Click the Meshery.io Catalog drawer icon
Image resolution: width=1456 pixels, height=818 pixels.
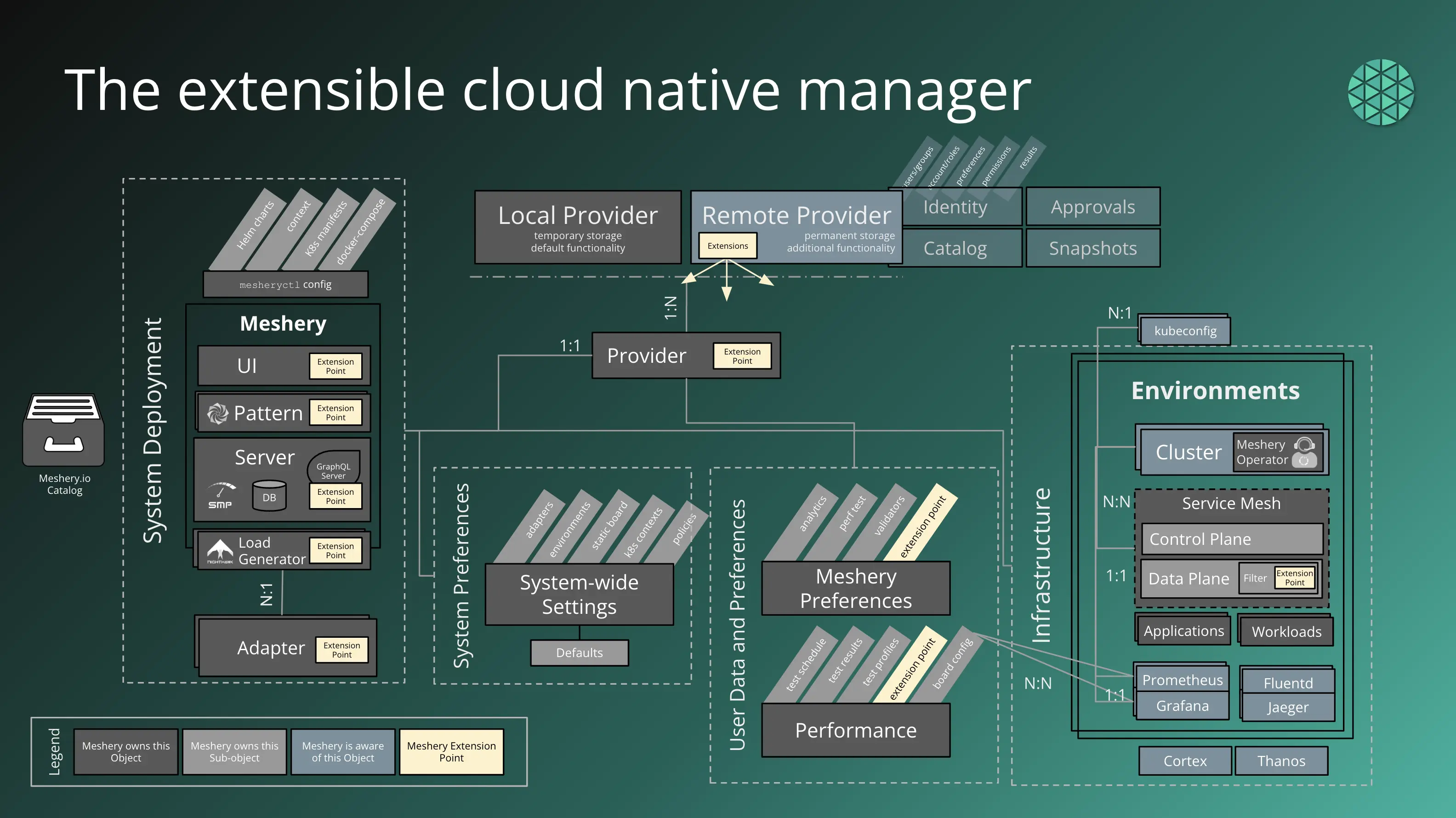click(63, 429)
